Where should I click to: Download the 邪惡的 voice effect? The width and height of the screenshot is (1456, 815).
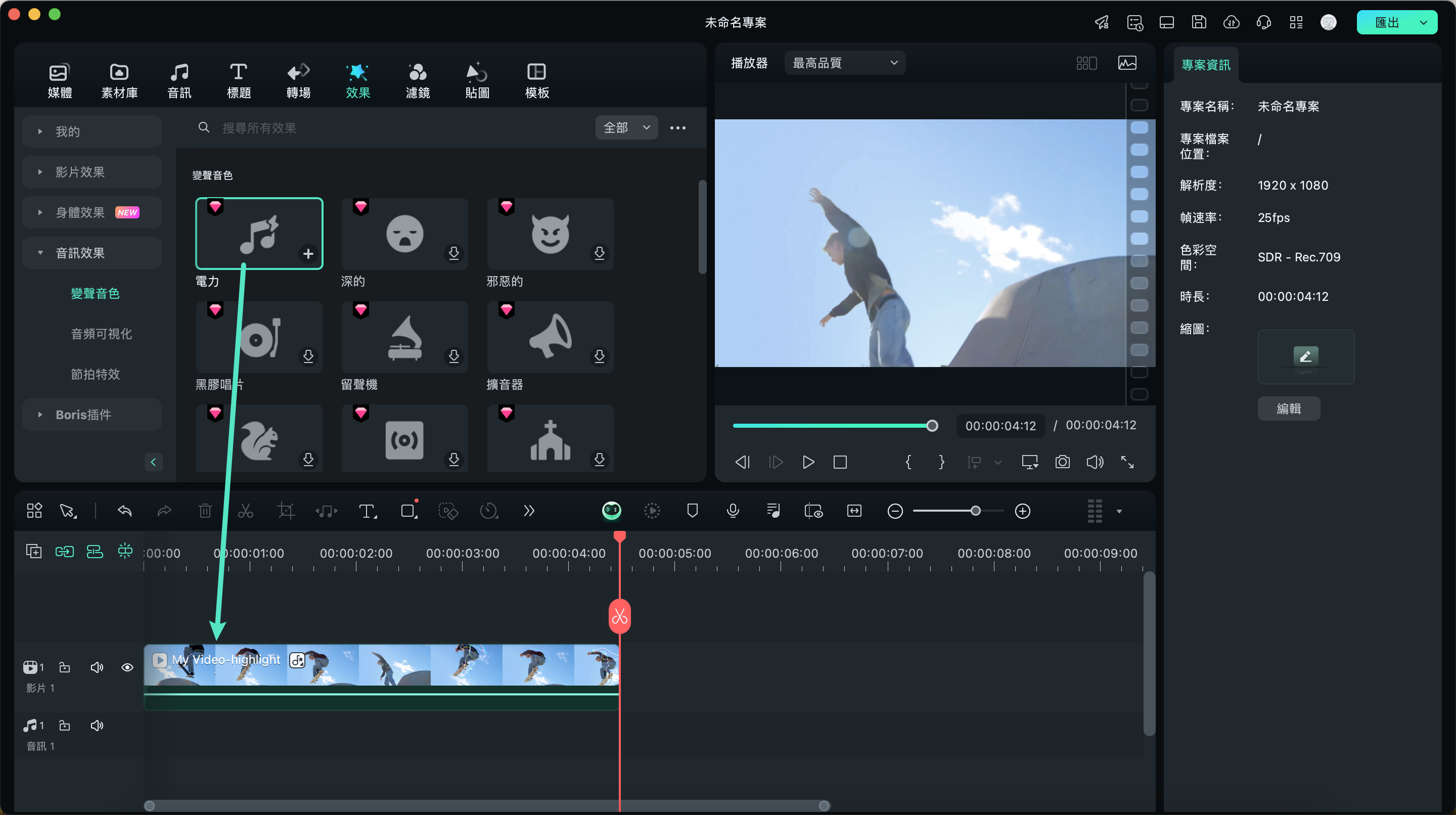599,253
